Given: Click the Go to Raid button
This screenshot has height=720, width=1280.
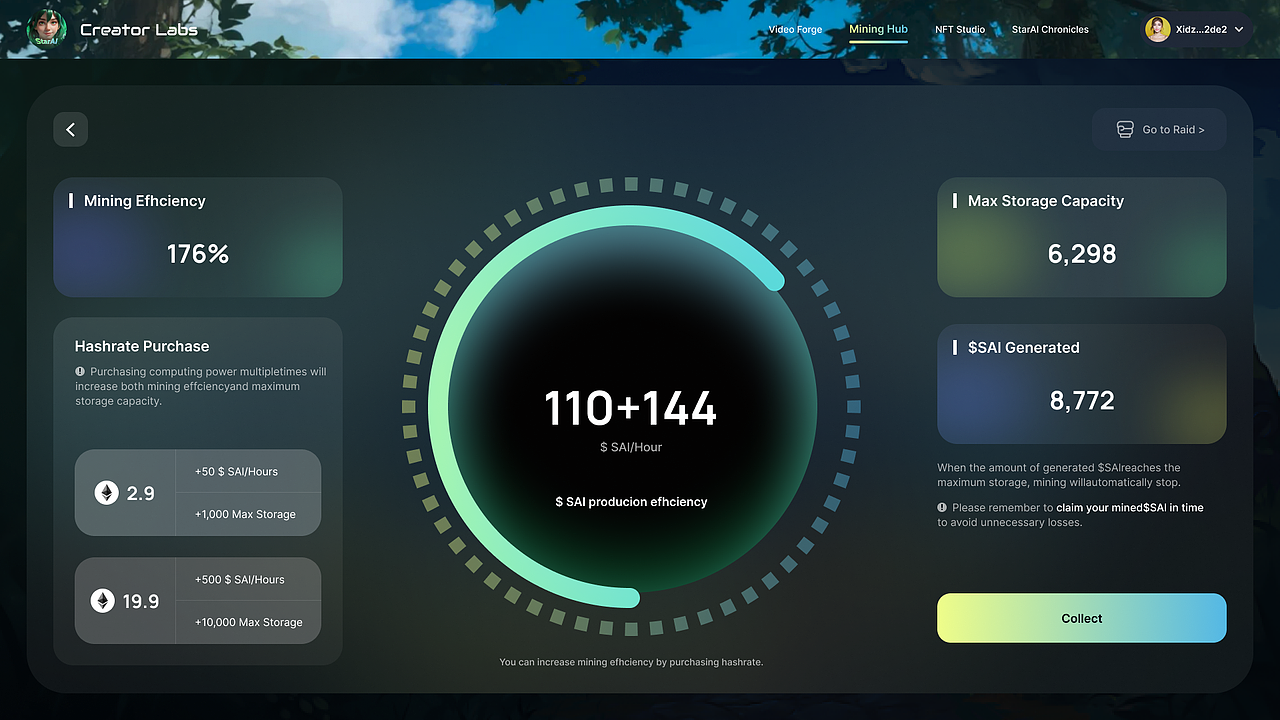Looking at the screenshot, I should (1159, 129).
